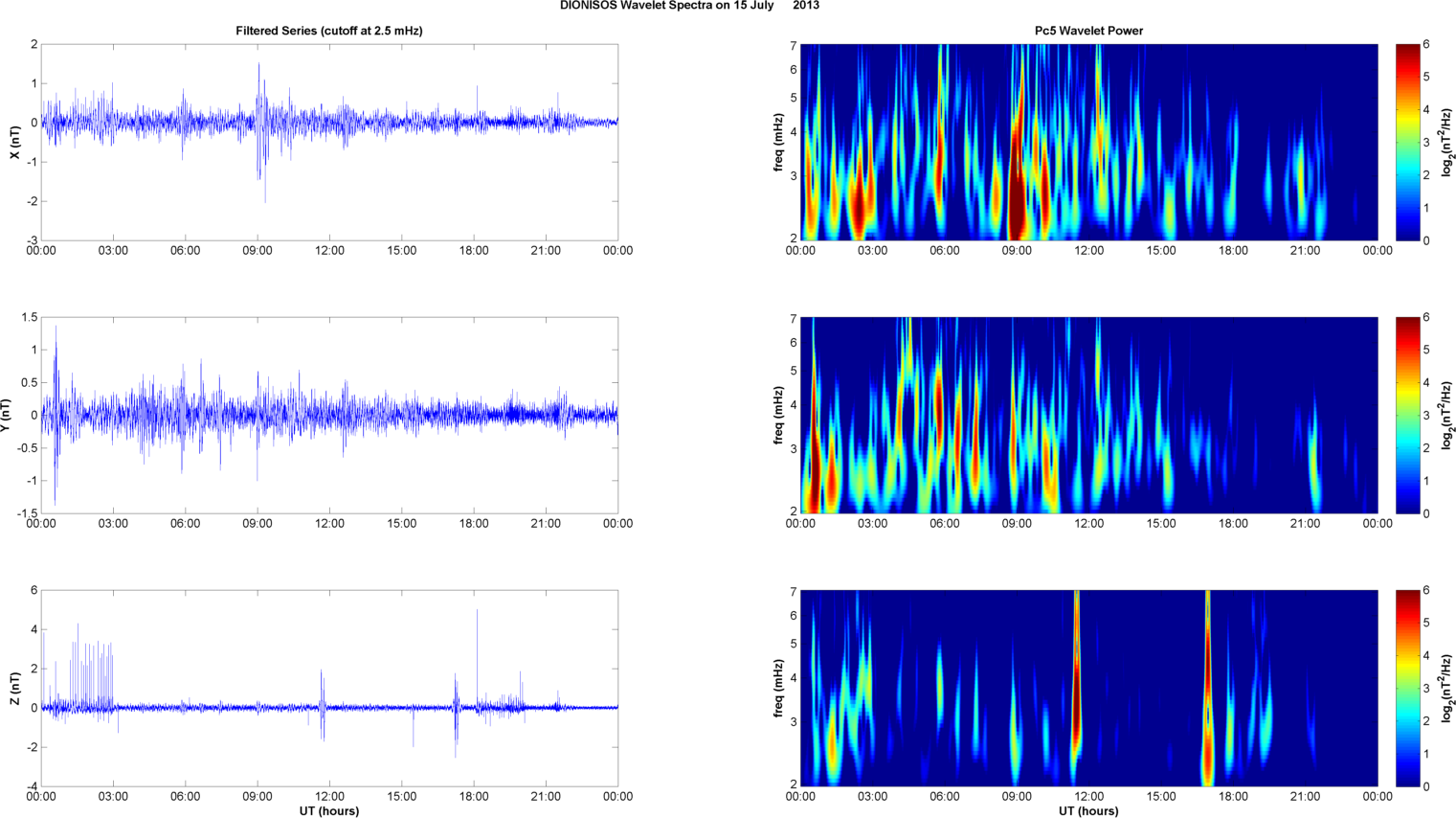The image size is (1456, 818).
Task: Click '12:00' tick under Z wavelet spectrum
Action: 1088,797
